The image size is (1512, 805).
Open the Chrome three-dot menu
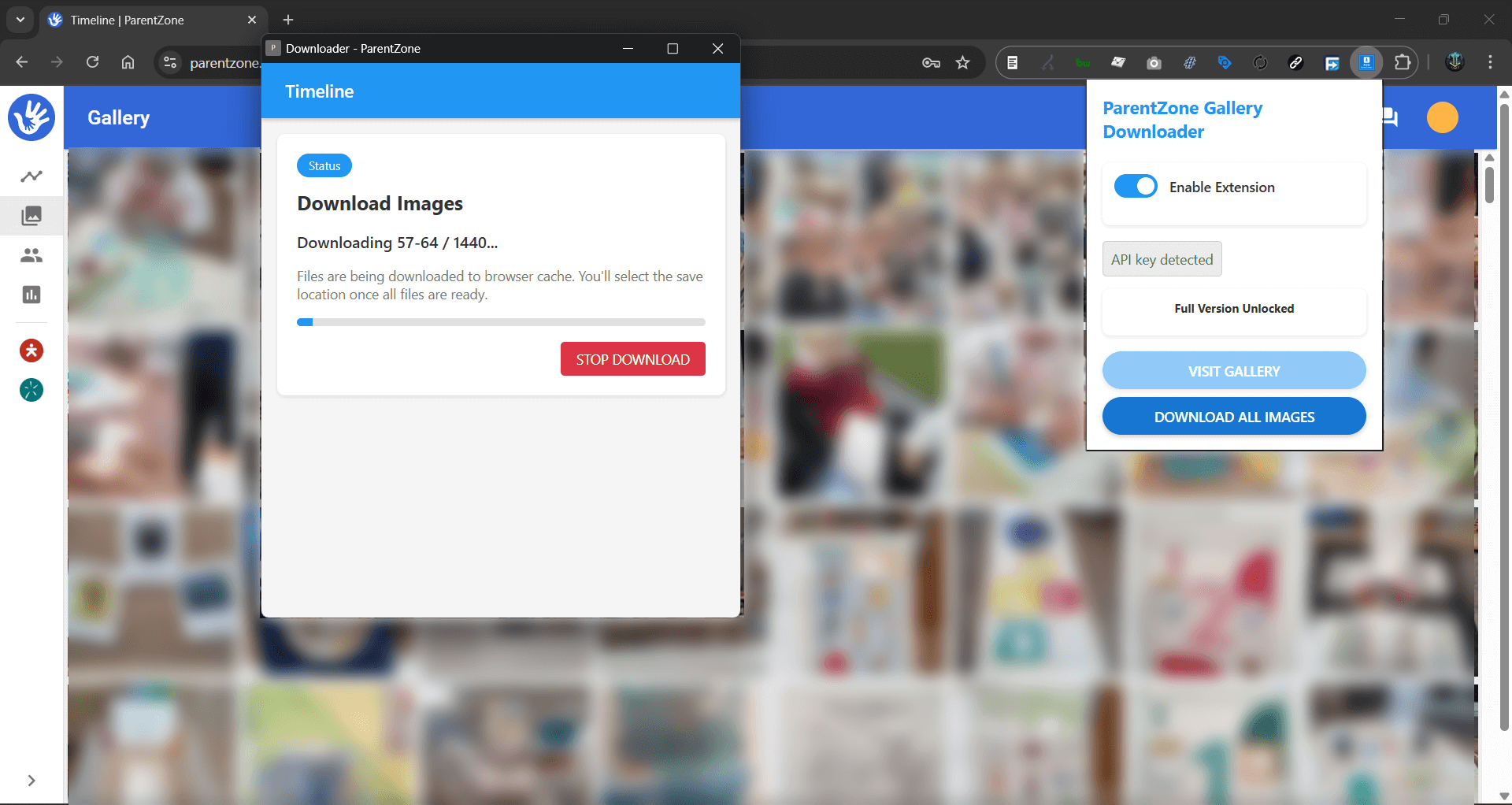(1490, 63)
